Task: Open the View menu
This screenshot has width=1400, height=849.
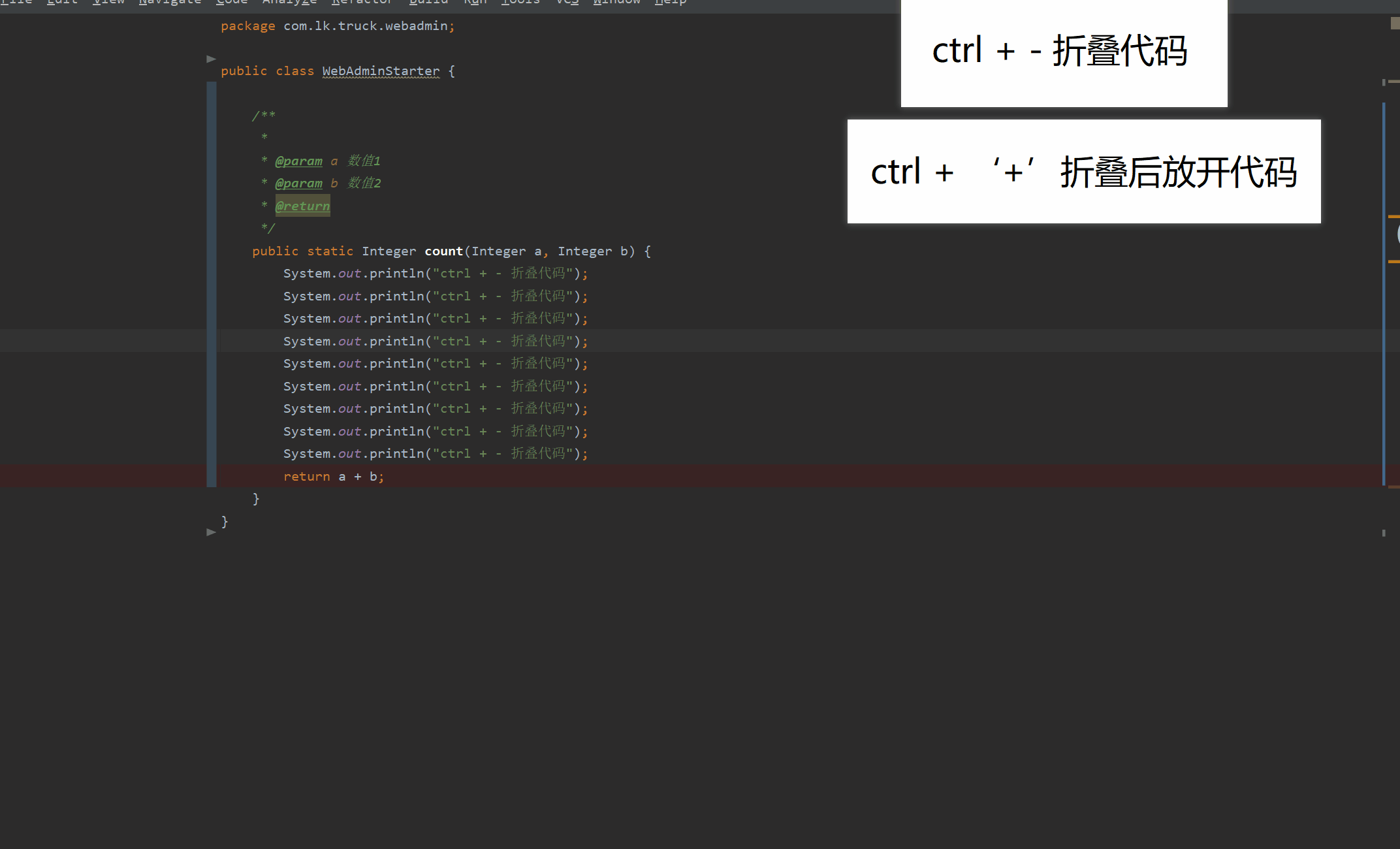Action: (108, 3)
